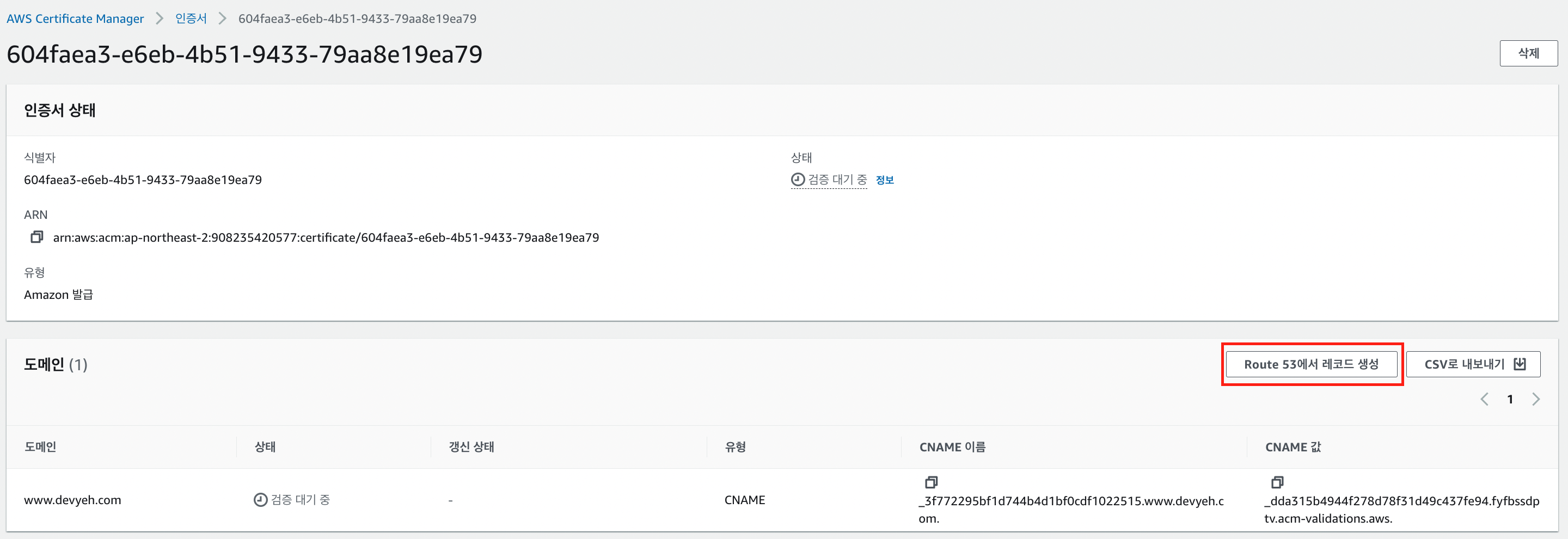Click the CNAME 이름 column header
Viewport: 1568px width, 539px height.
(952, 446)
